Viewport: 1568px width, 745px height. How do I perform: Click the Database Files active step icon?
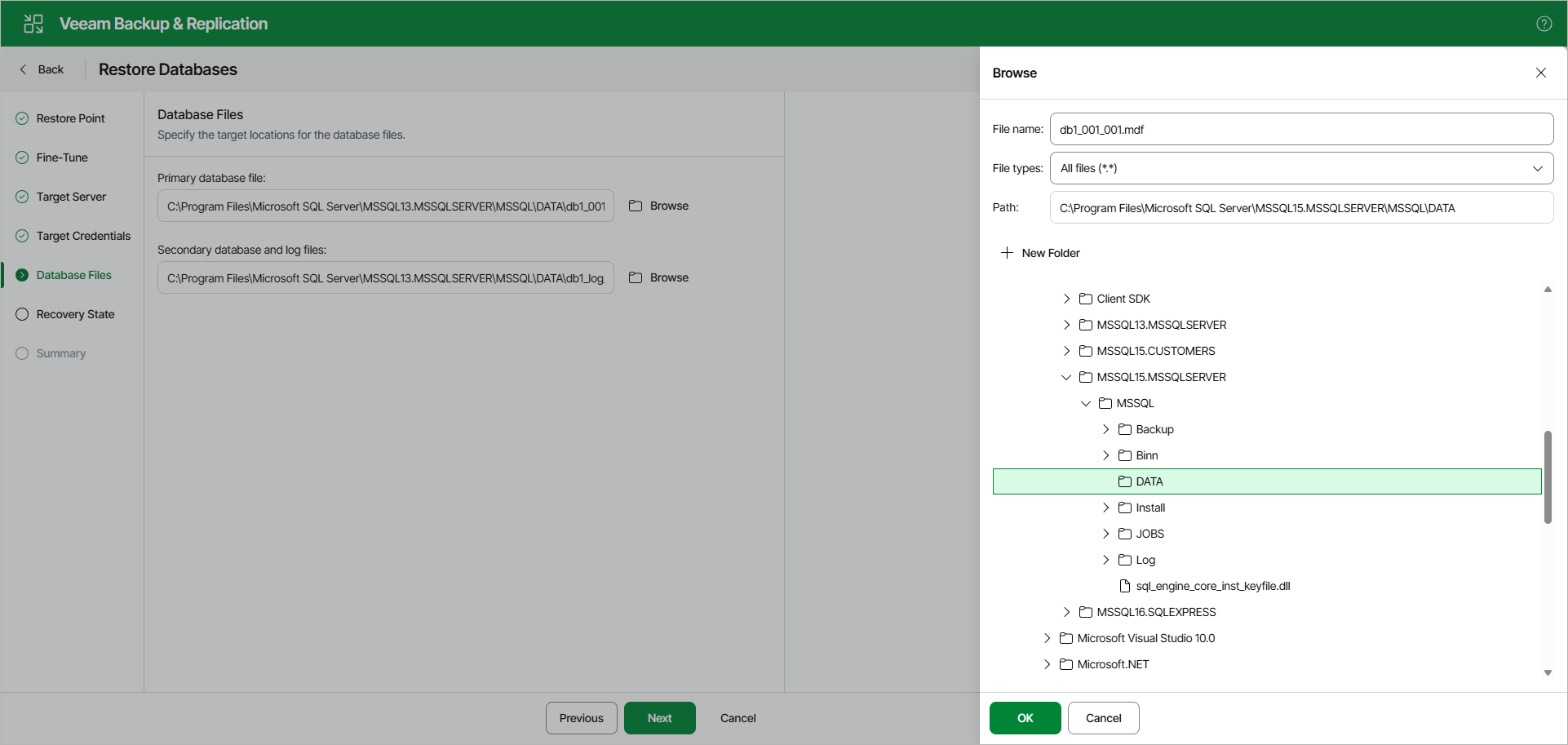tap(22, 275)
